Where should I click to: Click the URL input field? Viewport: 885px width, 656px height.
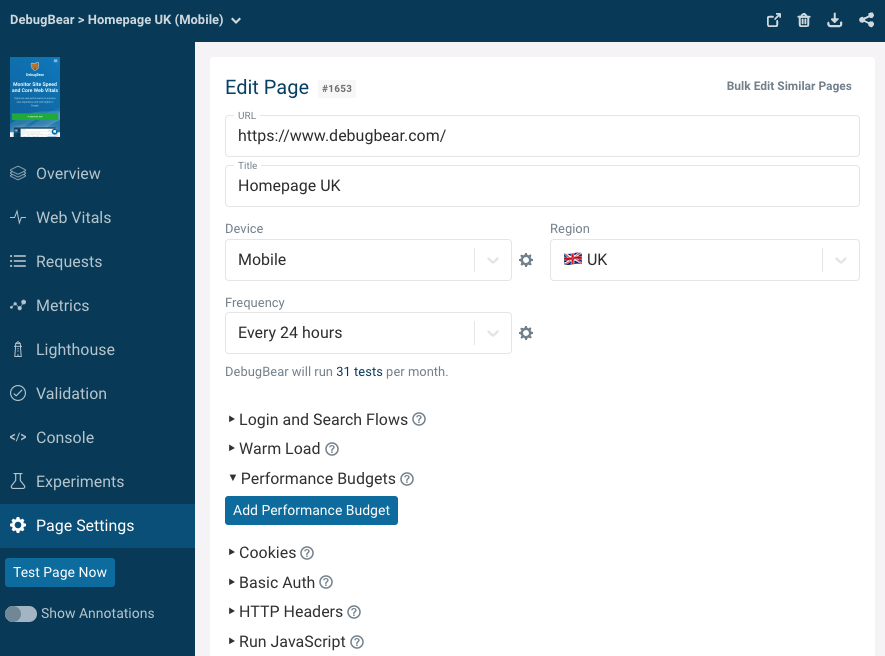click(542, 136)
